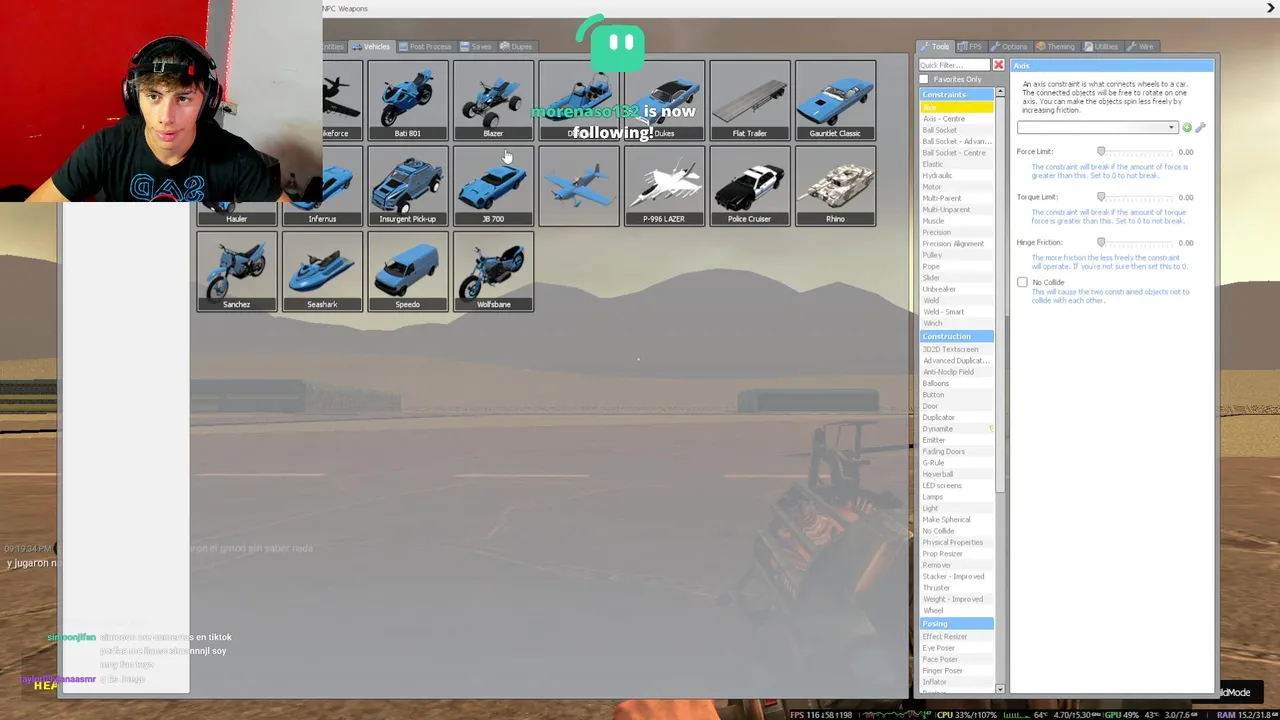Viewport: 1280px width, 720px height.
Task: Select the 3D2D Textscreen tool
Action: pos(956,349)
